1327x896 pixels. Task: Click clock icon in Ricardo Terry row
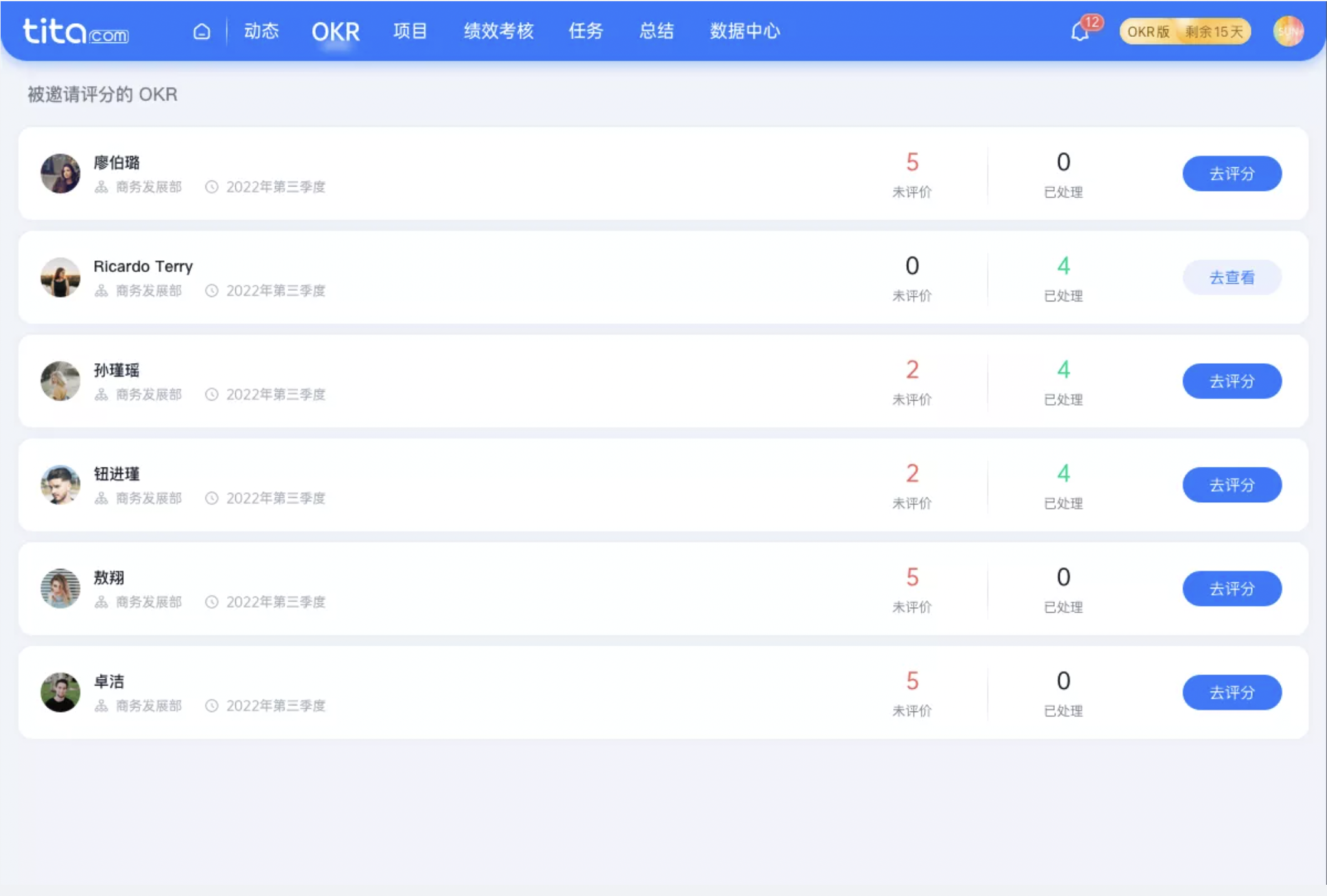[212, 291]
